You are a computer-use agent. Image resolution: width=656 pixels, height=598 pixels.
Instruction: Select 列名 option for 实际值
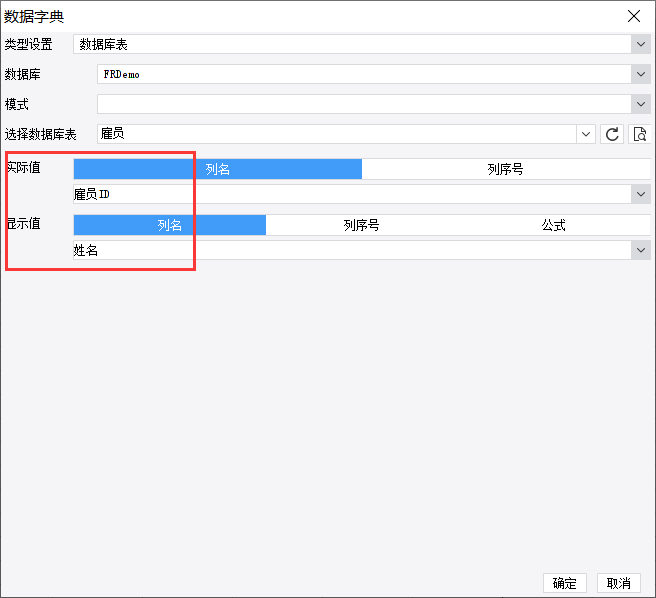click(218, 169)
